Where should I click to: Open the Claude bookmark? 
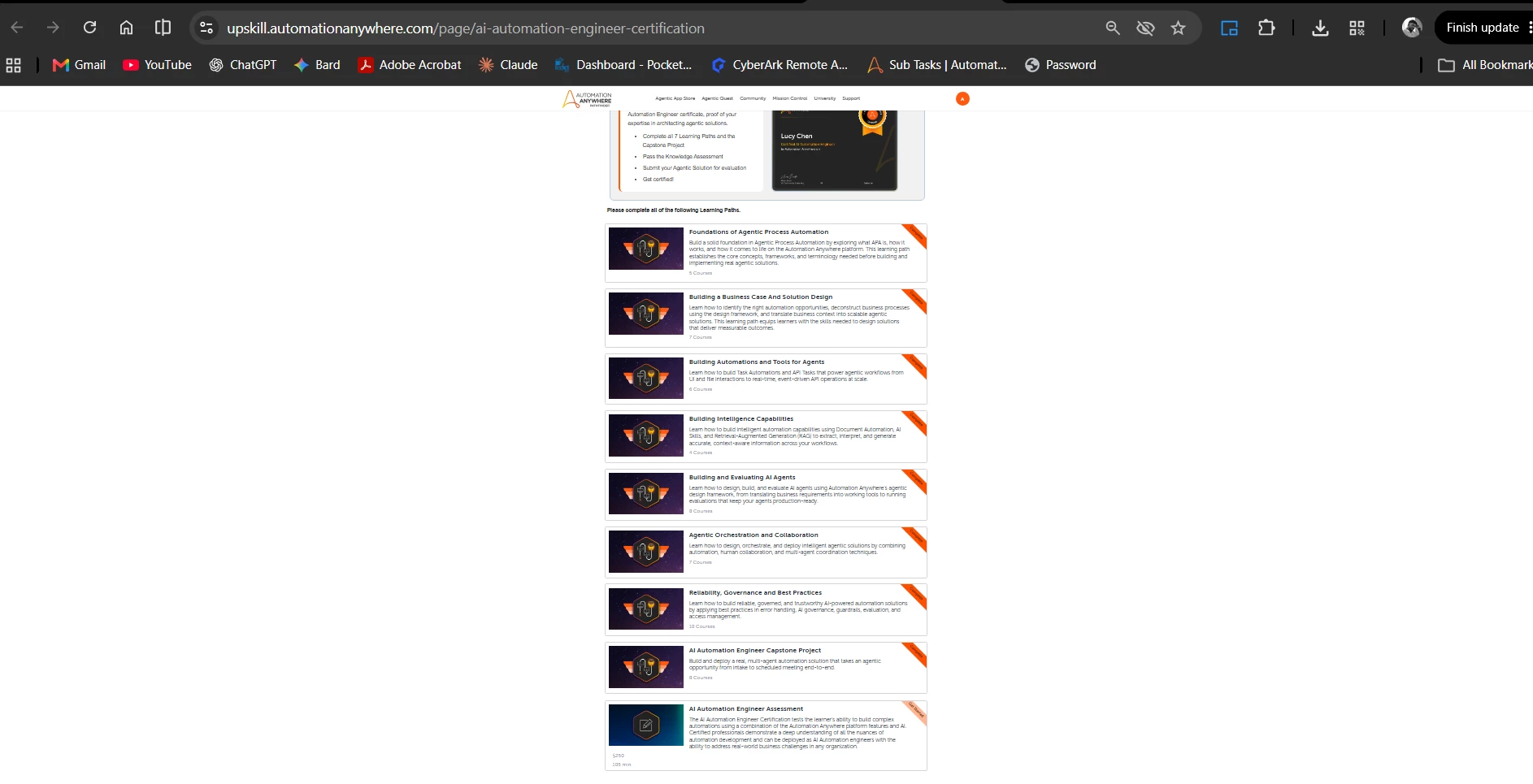pyautogui.click(x=508, y=65)
